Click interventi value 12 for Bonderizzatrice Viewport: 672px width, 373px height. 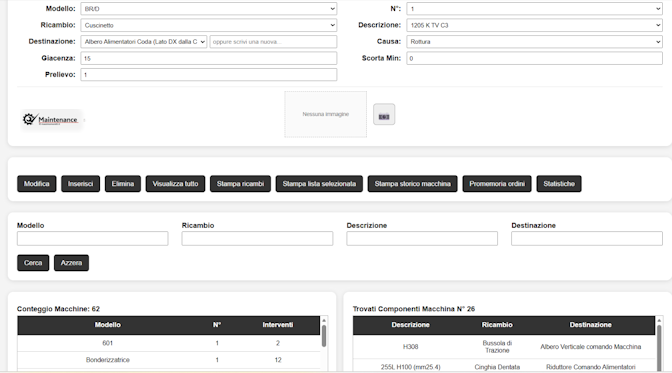pyautogui.click(x=278, y=360)
